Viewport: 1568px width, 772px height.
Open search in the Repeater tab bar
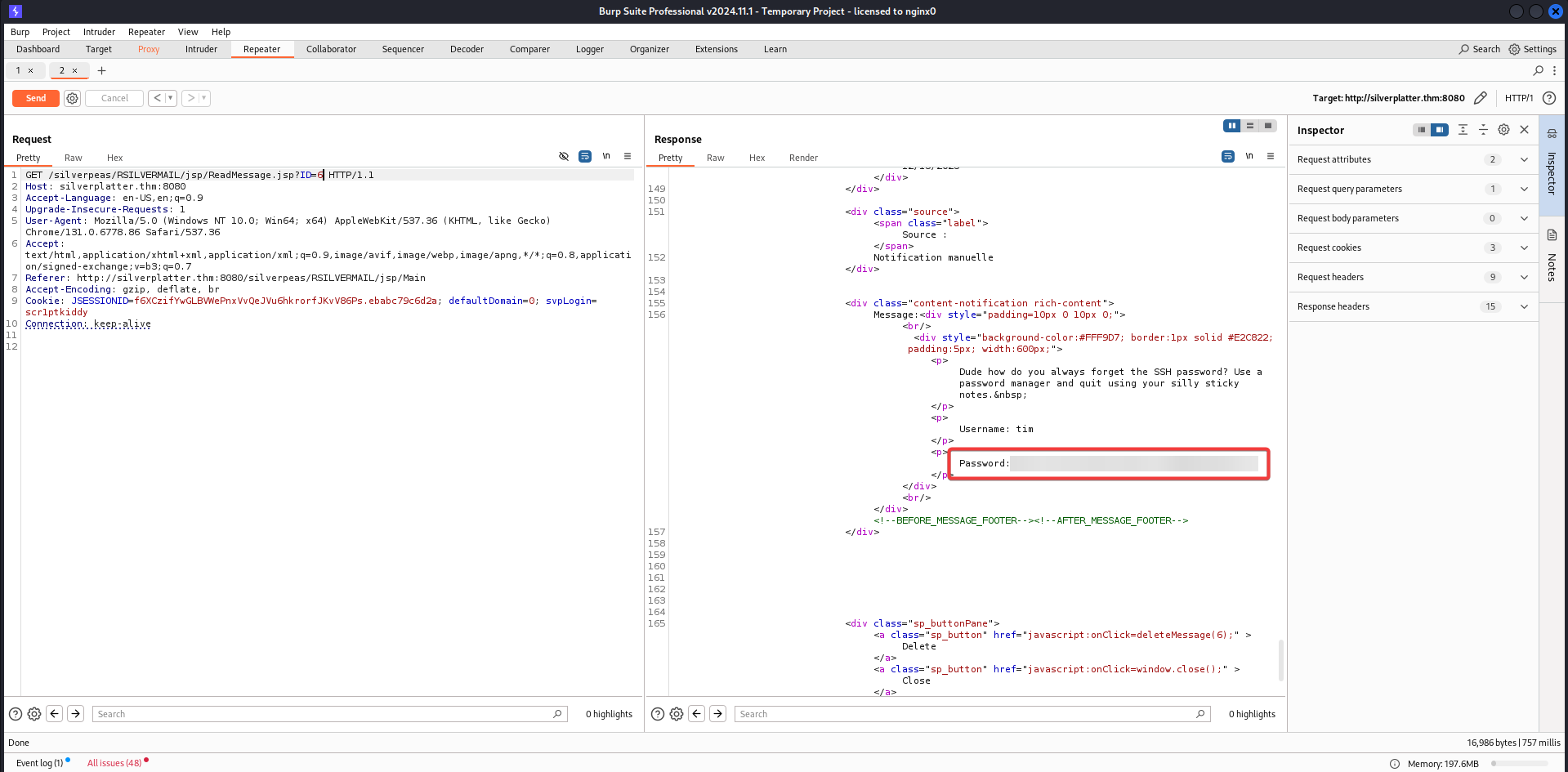(x=1539, y=71)
